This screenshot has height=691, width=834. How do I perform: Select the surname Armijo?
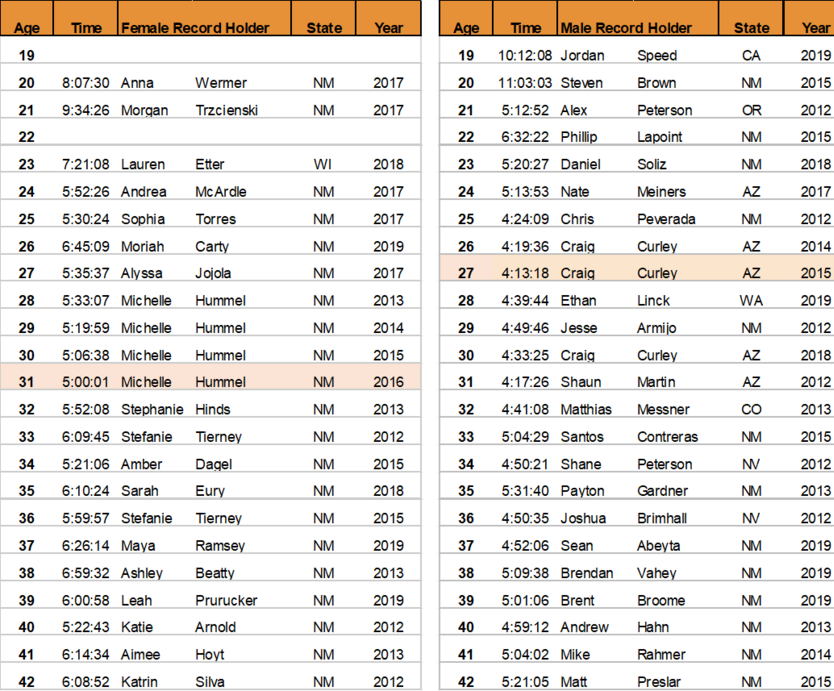point(656,328)
